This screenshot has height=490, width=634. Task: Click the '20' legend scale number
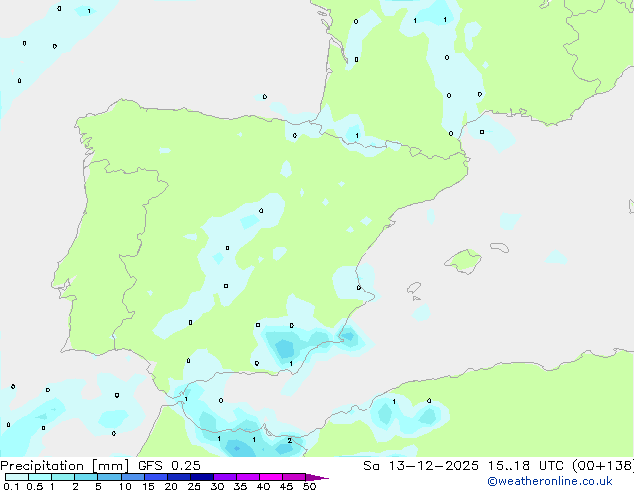pos(171,486)
